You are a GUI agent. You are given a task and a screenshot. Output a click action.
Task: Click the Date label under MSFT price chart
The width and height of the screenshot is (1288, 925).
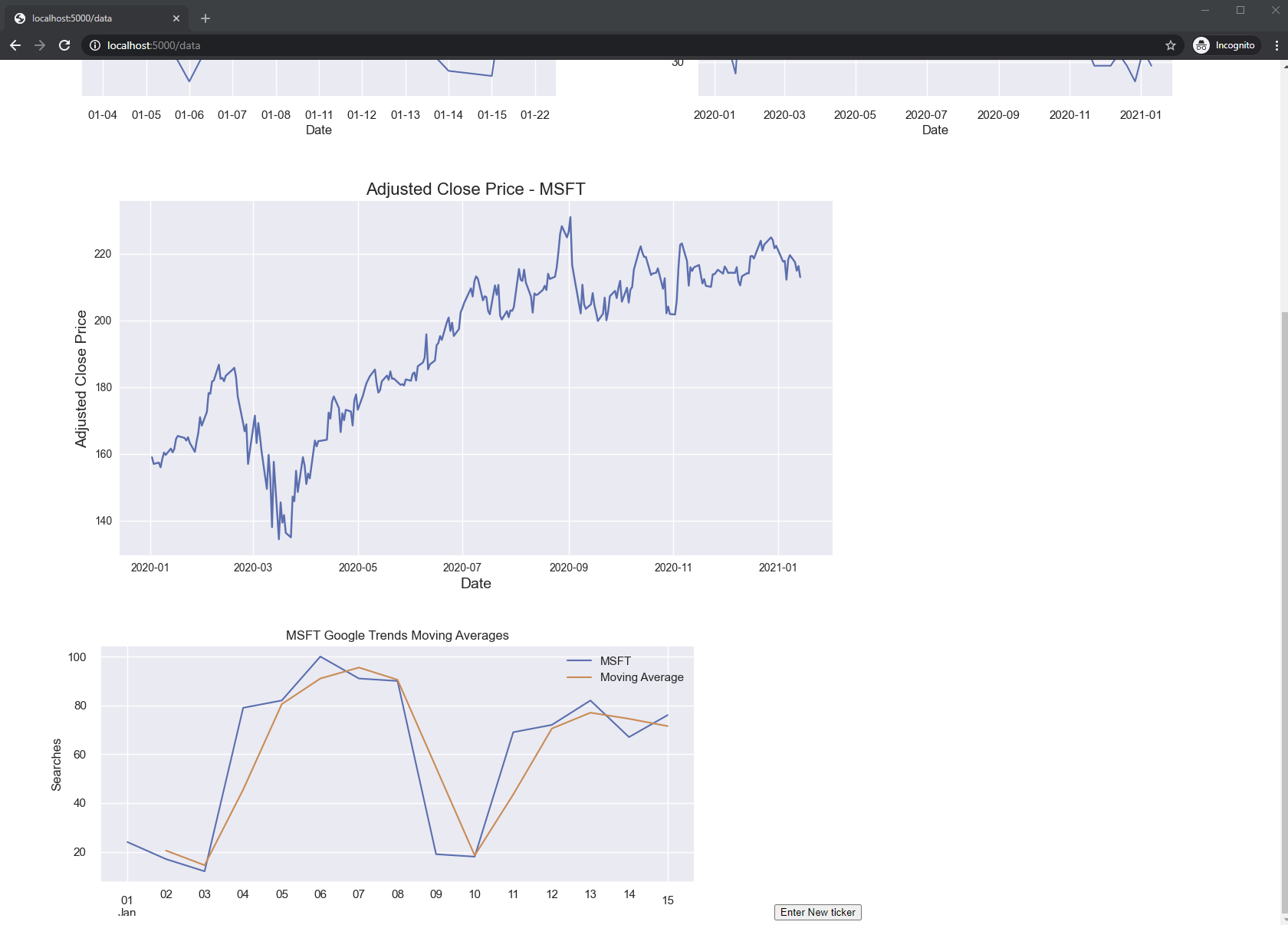[476, 584]
